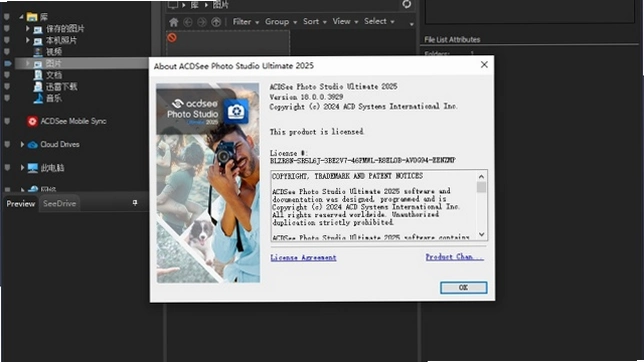644x362 pixels.
Task: Click inside the copyright notices text box
Action: pyautogui.click(x=374, y=205)
